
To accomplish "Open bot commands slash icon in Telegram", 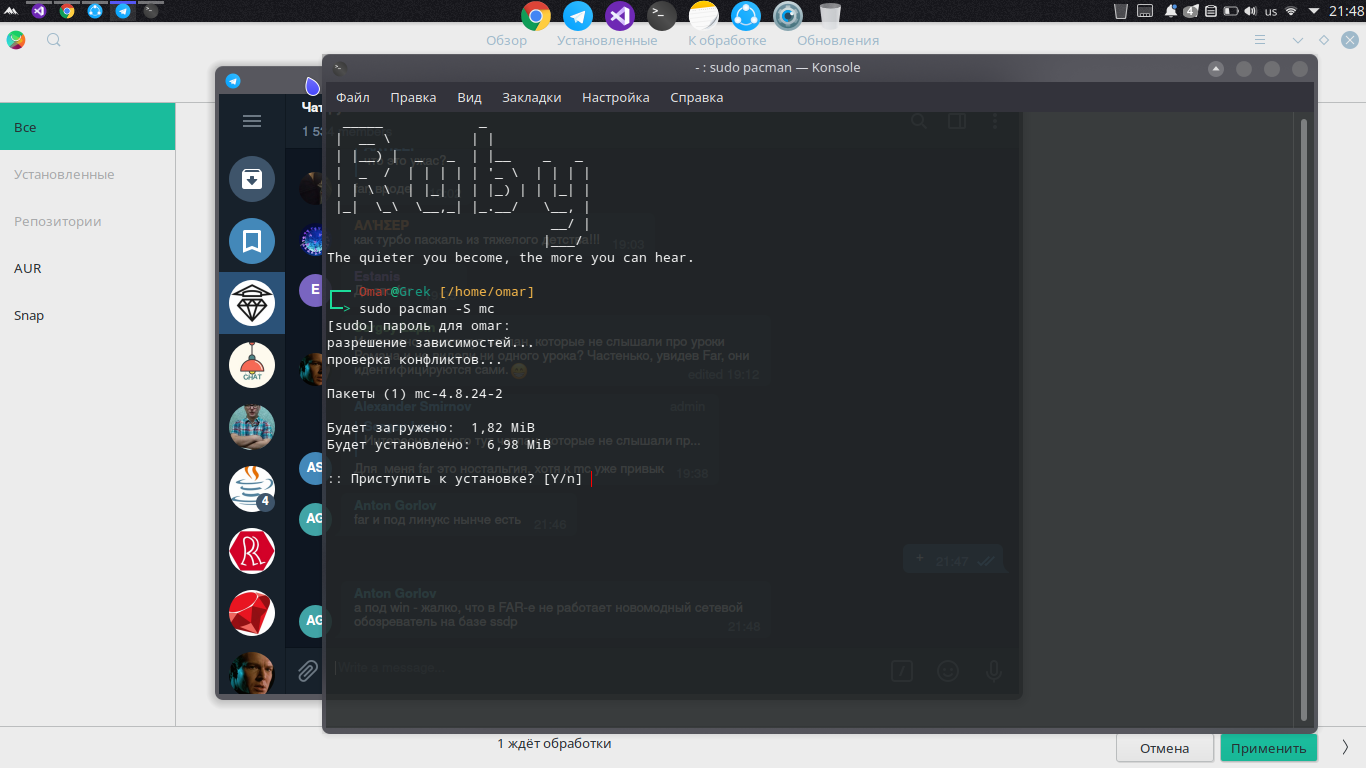I will (x=901, y=670).
